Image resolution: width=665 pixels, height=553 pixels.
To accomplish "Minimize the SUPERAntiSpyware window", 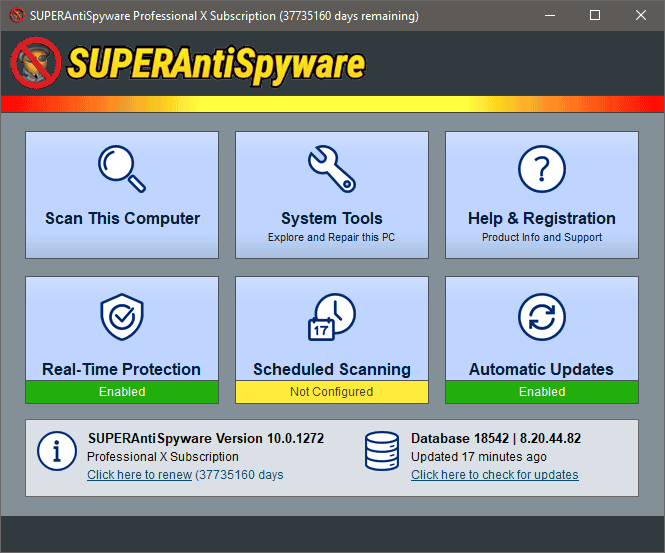I will (550, 16).
